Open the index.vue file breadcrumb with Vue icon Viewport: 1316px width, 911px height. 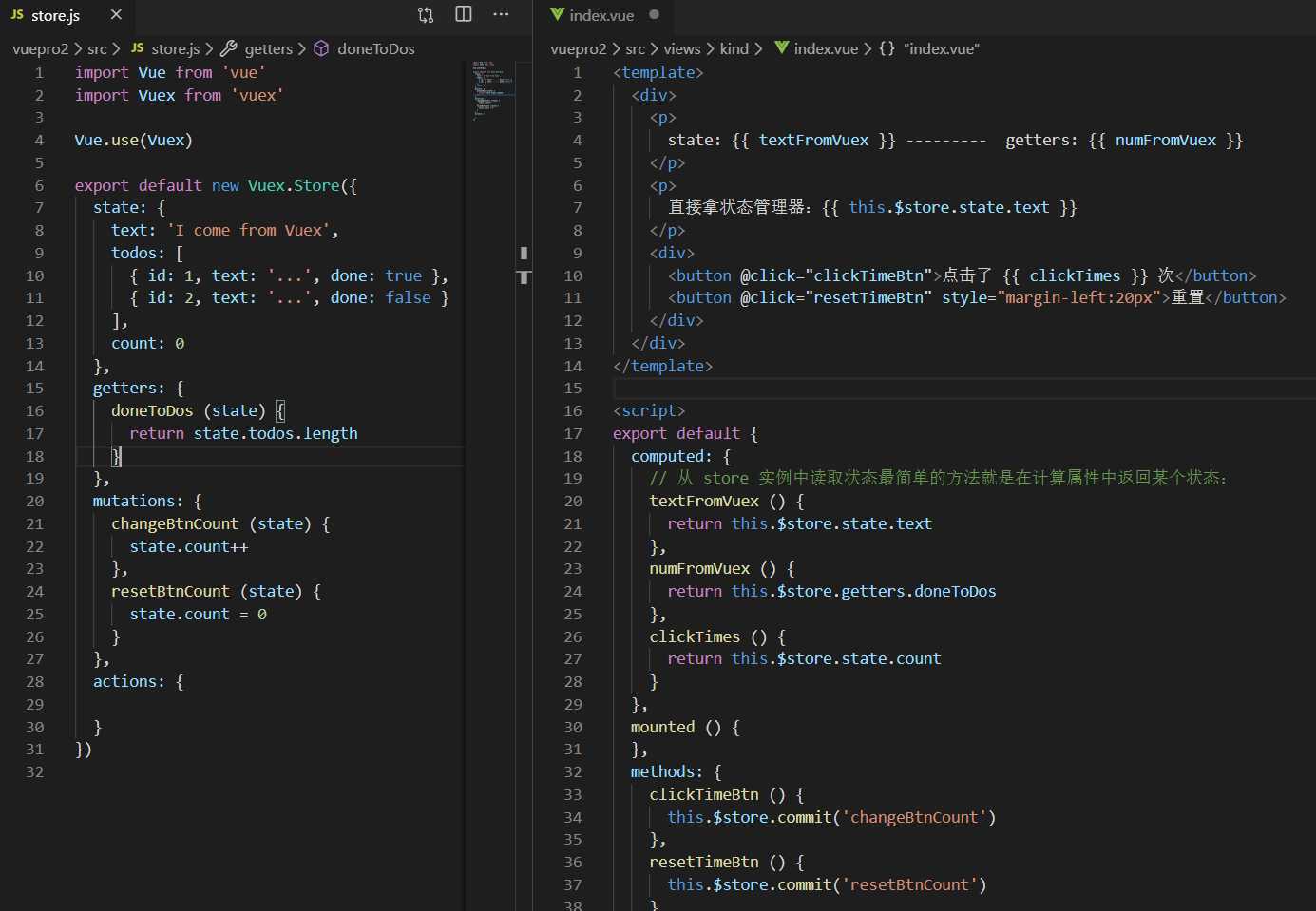point(816,48)
